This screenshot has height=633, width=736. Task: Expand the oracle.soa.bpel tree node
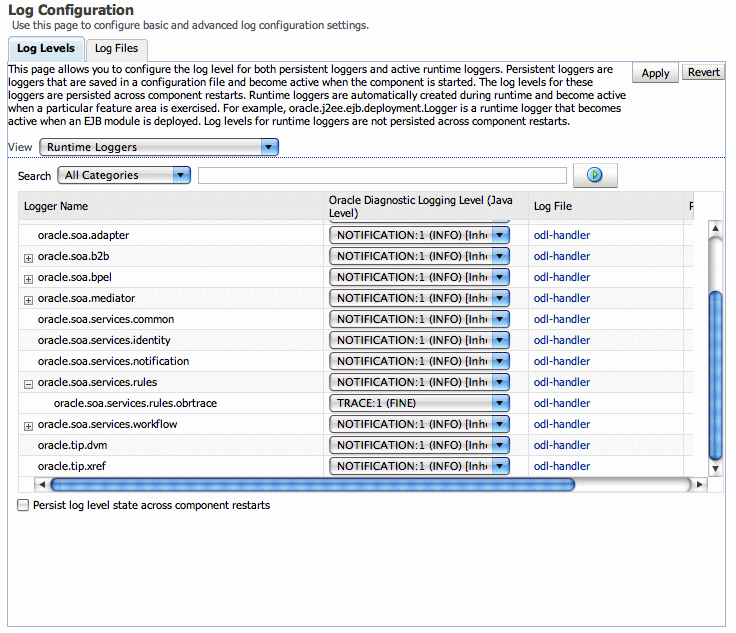pos(29,279)
